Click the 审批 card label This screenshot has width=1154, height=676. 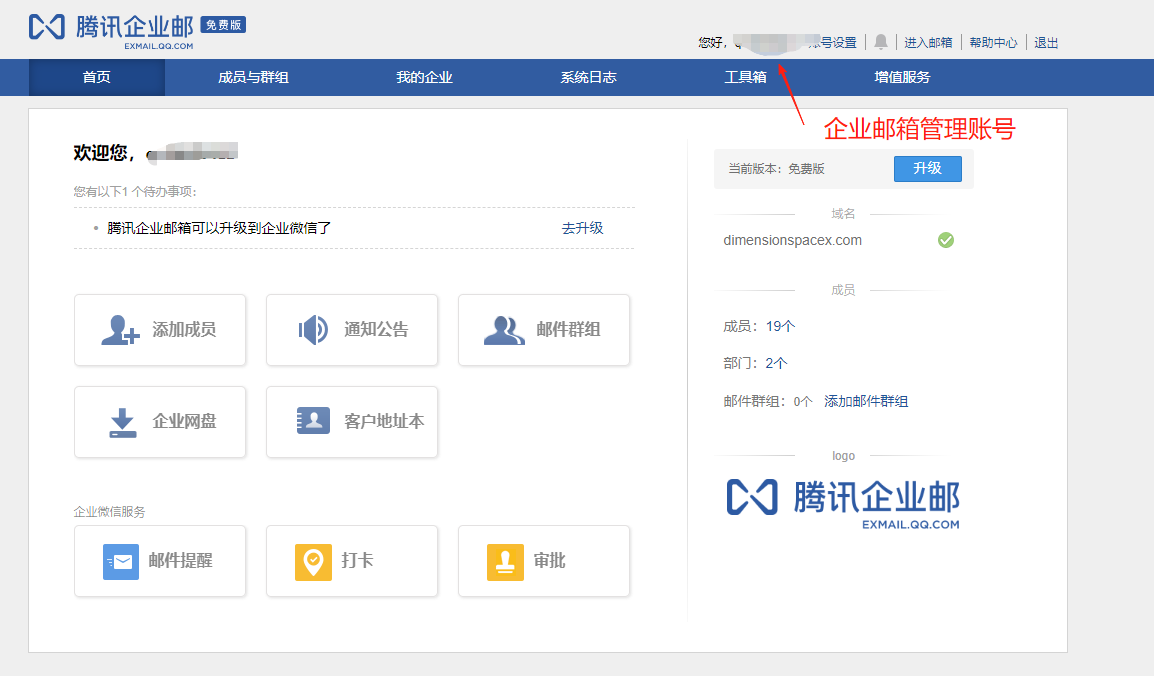[x=549, y=561]
